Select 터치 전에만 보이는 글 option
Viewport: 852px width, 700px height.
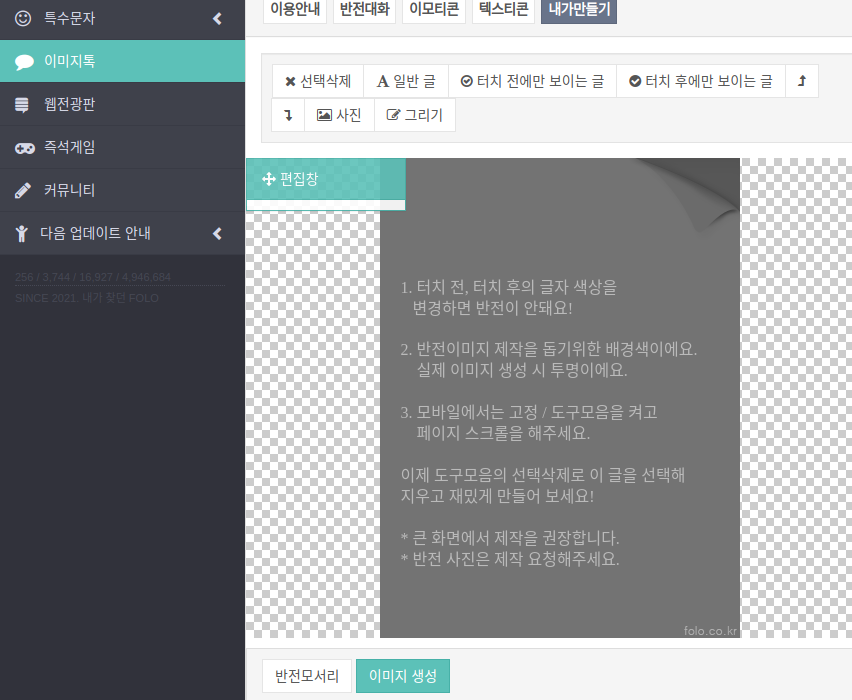pos(532,81)
